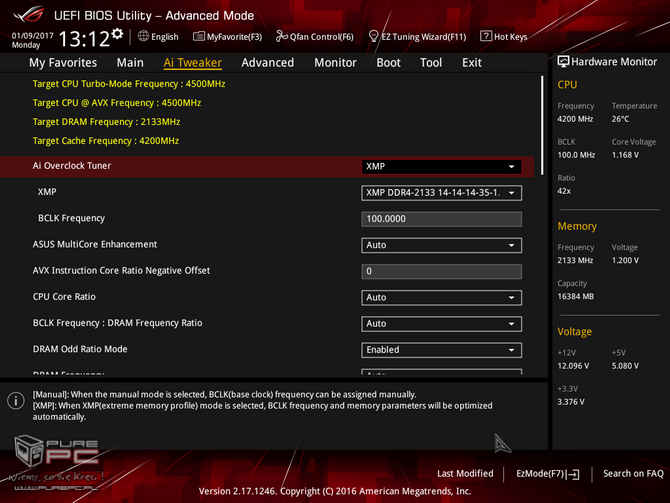Screen dimensions: 670x503
Task: Click Core Voltage value 1.168 V
Action: [625, 155]
